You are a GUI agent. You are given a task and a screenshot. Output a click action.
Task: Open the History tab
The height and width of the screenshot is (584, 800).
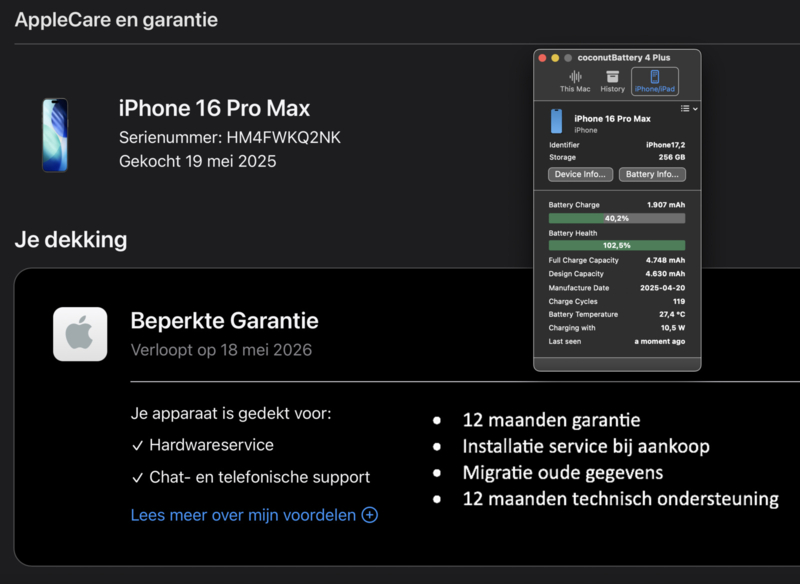point(613,81)
